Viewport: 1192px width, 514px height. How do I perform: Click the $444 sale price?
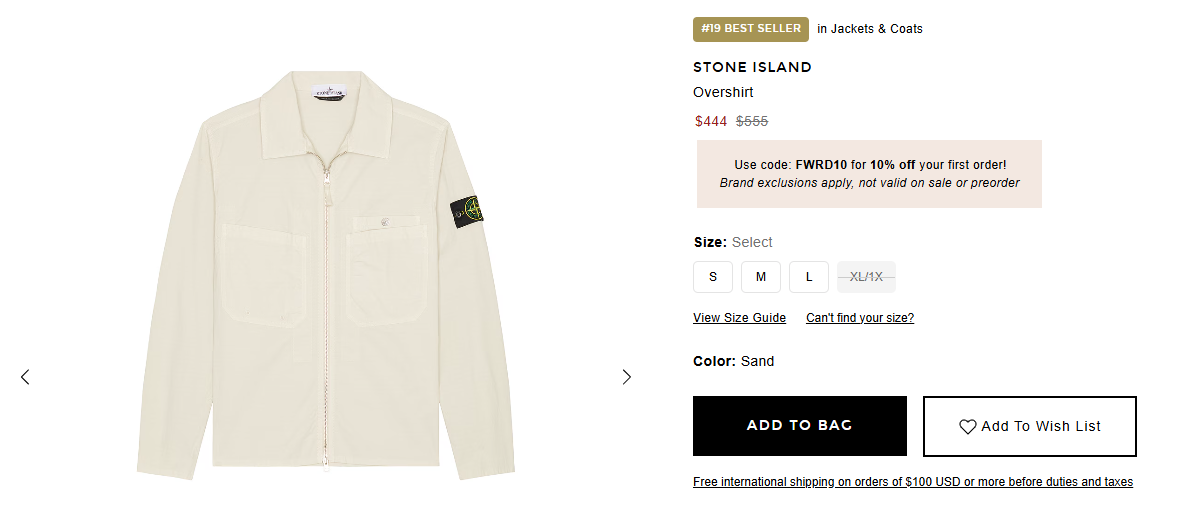pos(711,122)
